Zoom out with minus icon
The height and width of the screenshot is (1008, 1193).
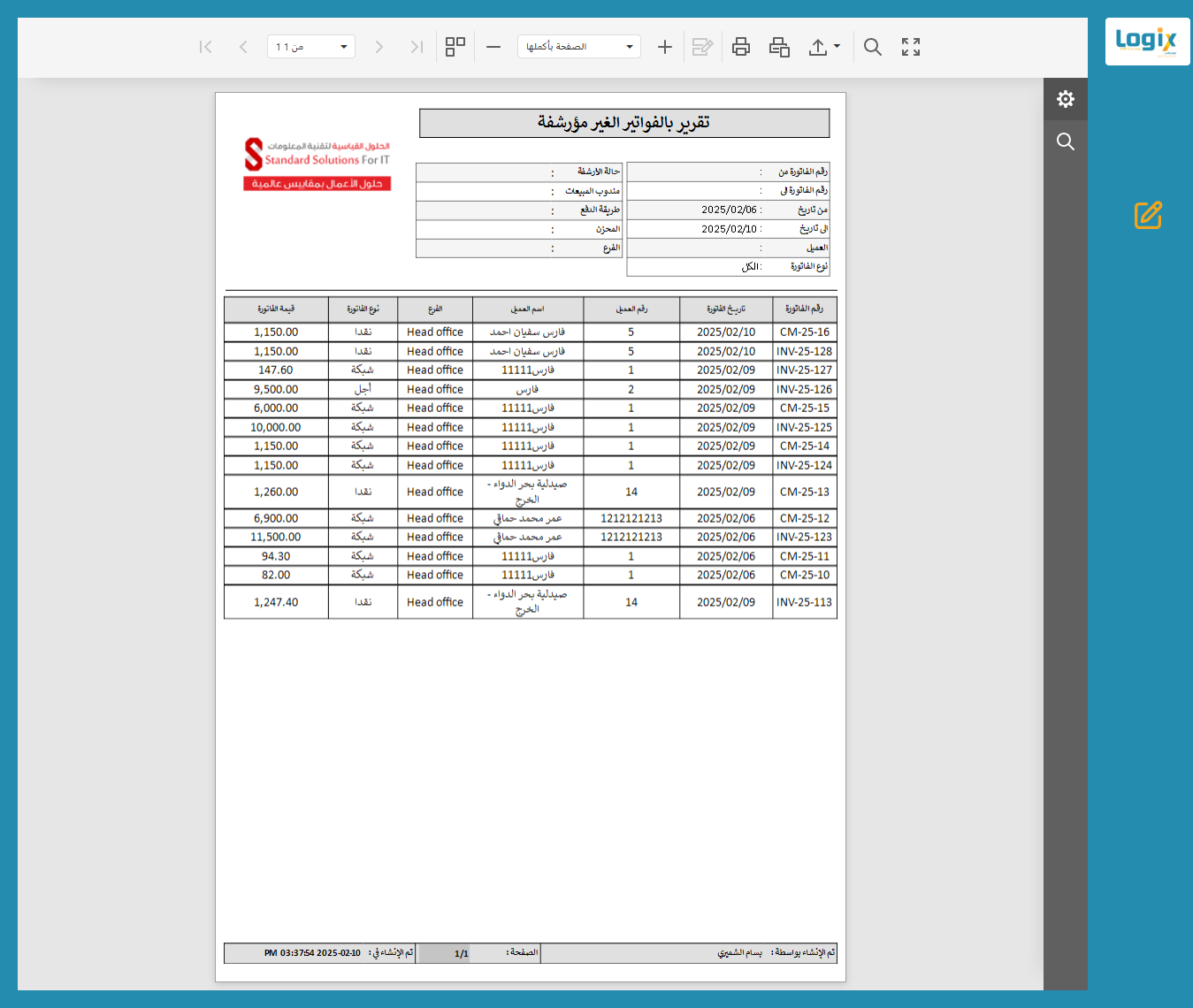(493, 47)
